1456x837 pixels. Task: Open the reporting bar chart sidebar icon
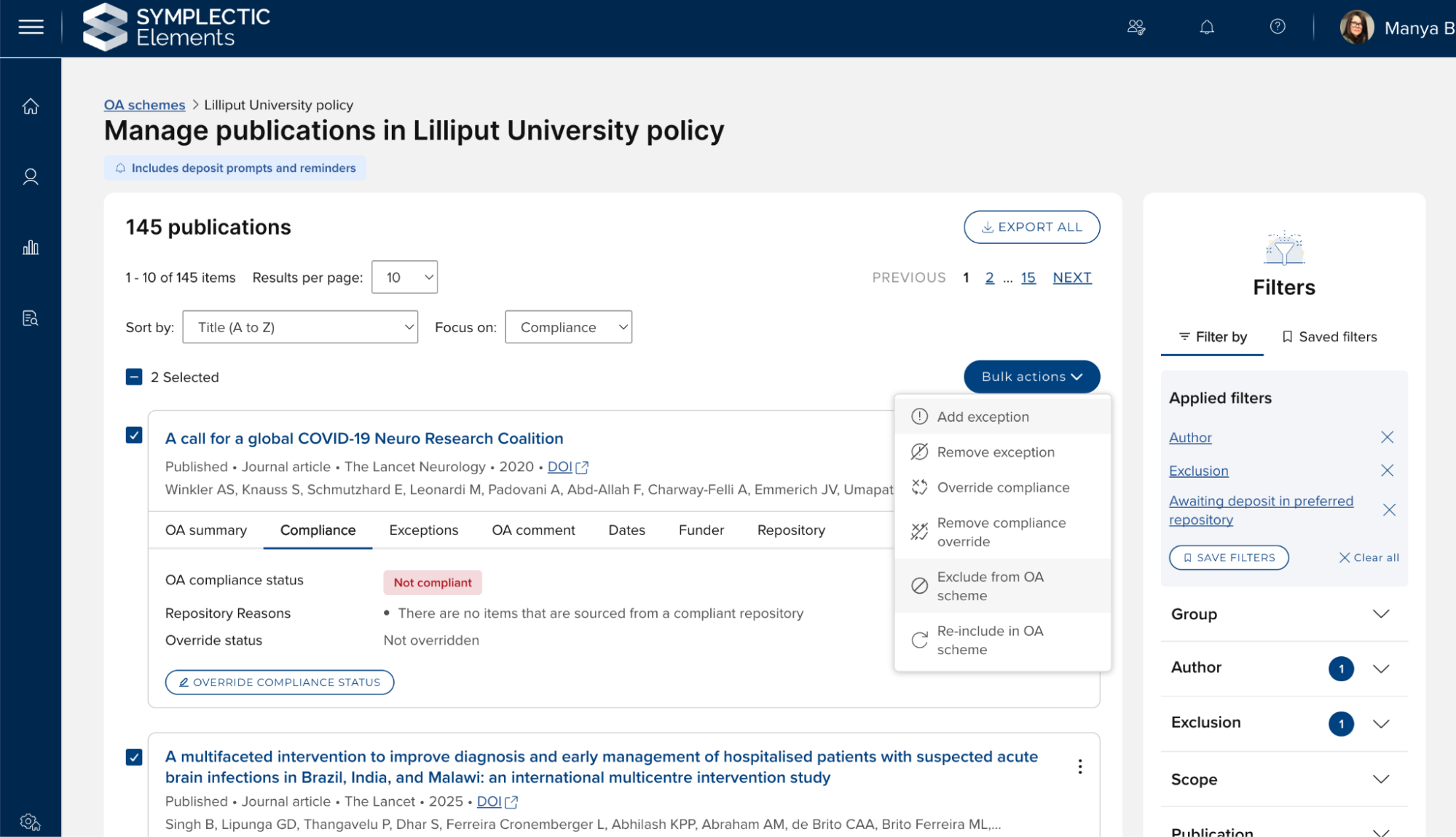coord(31,248)
